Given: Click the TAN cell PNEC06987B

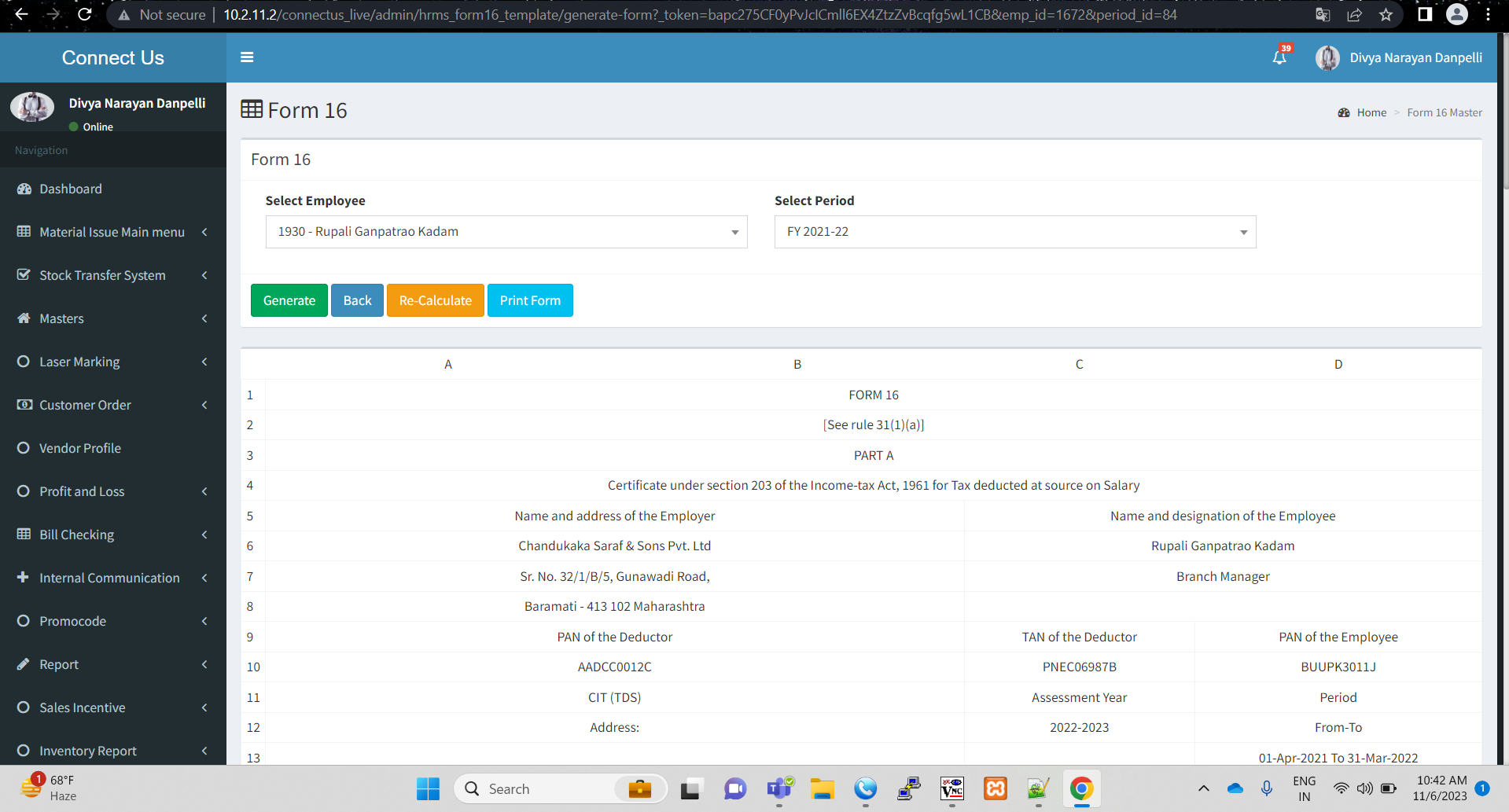Looking at the screenshot, I should [1079, 667].
